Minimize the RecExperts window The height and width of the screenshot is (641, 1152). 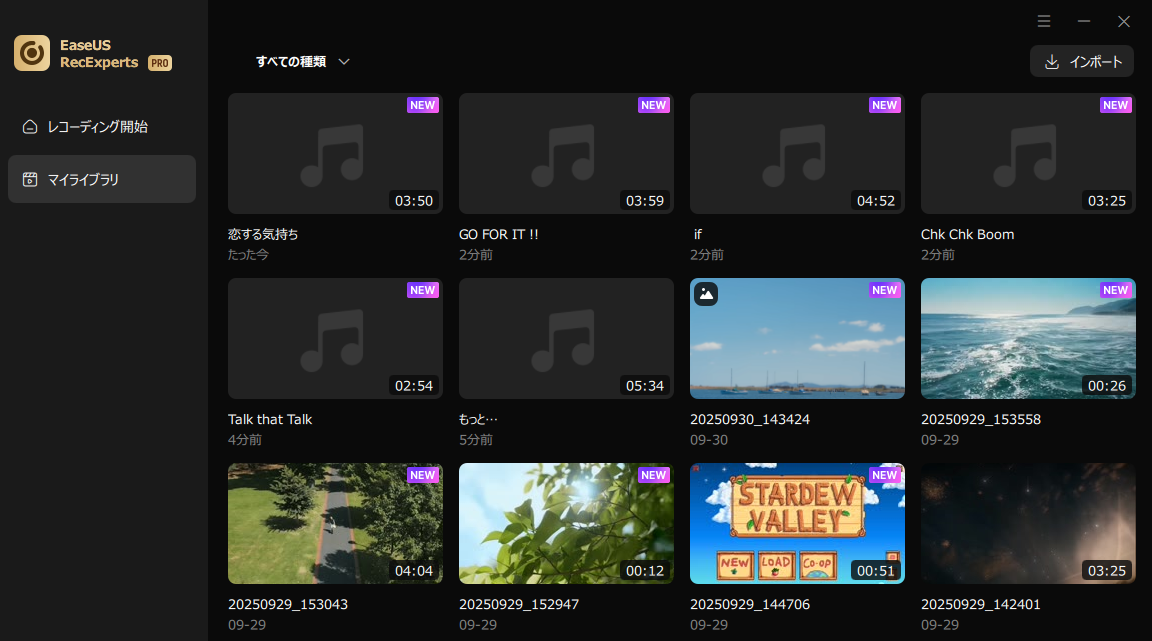click(x=1084, y=21)
